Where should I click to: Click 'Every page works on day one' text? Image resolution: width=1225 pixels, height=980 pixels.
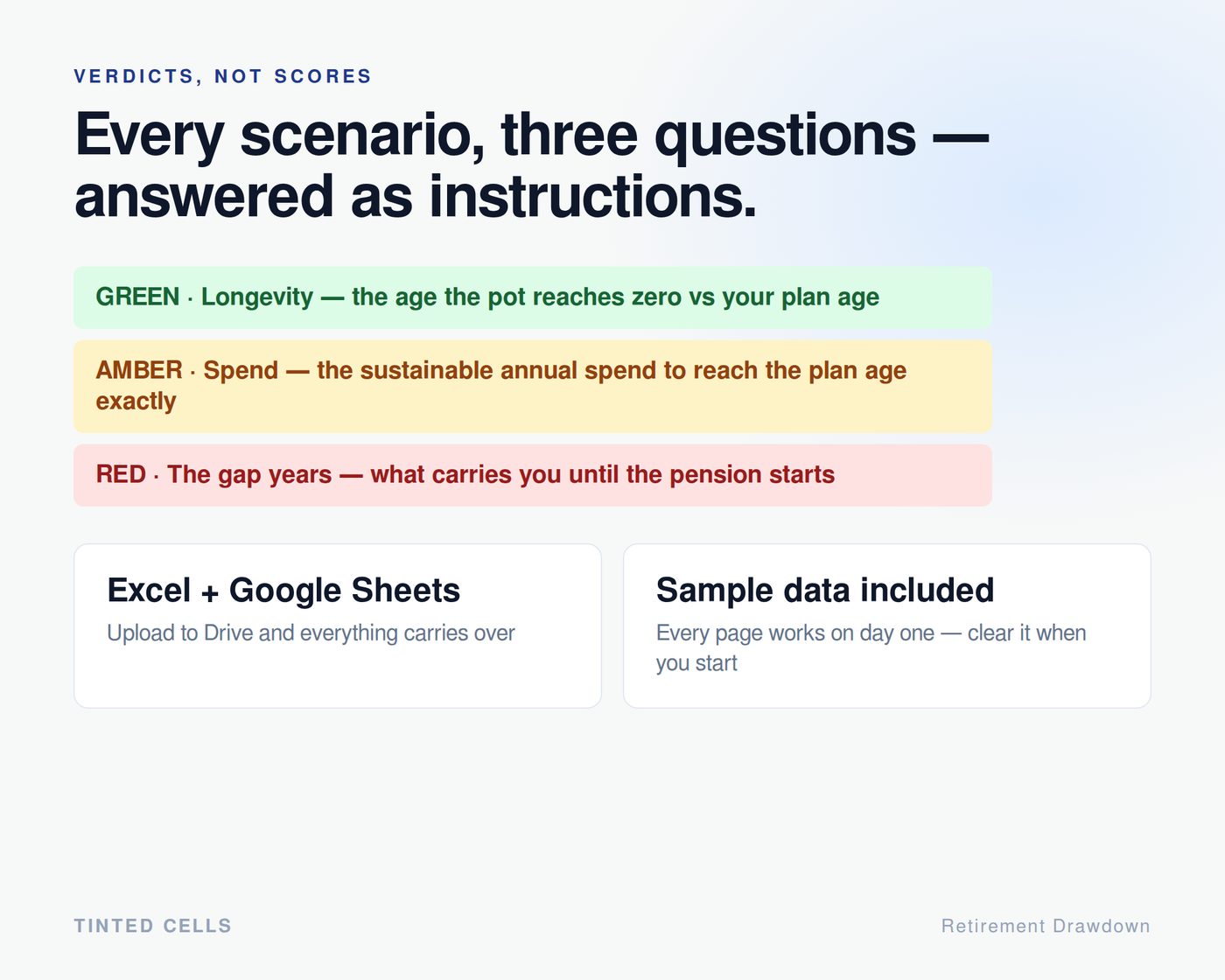[x=795, y=633]
